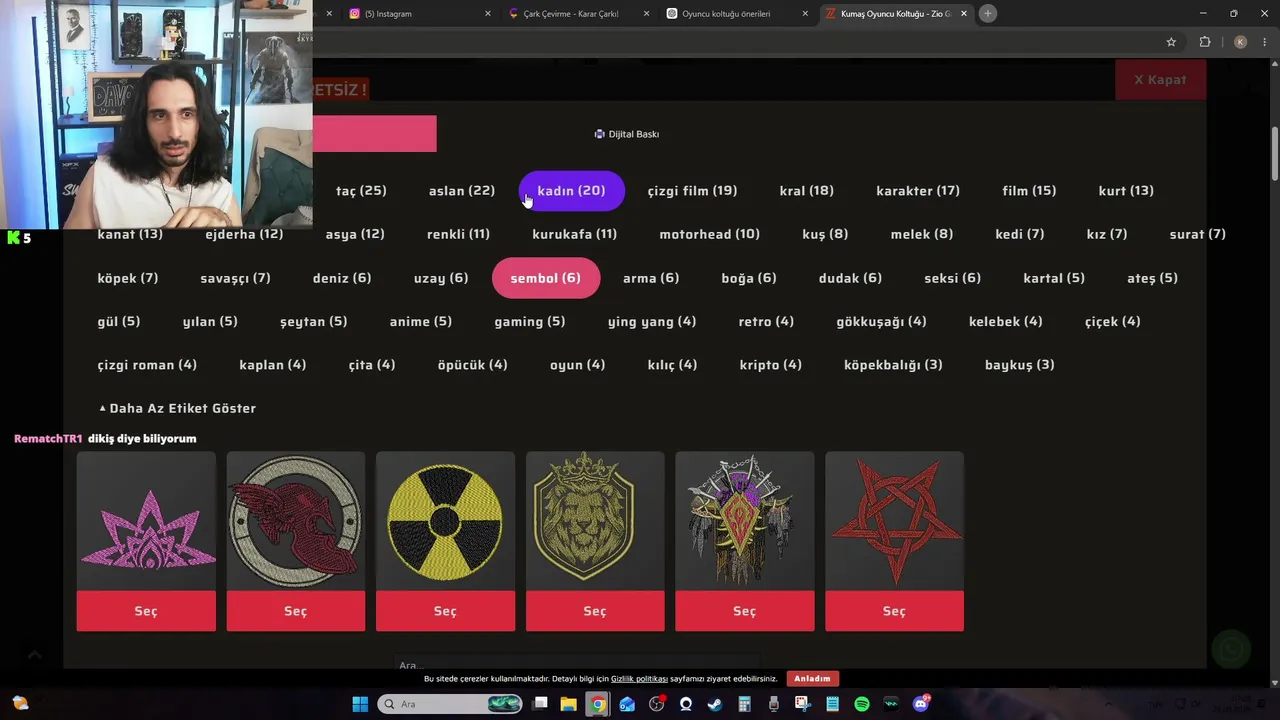This screenshot has height=720, width=1280.
Task: Open Discord from the taskbar
Action: click(921, 704)
